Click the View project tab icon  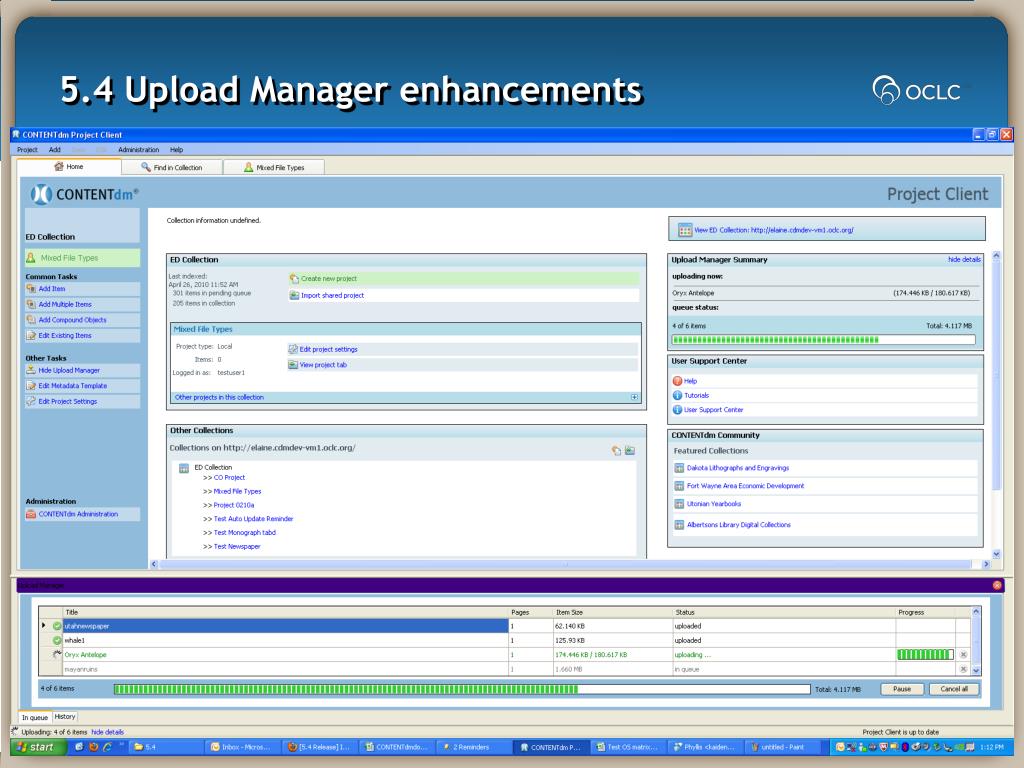tap(293, 365)
